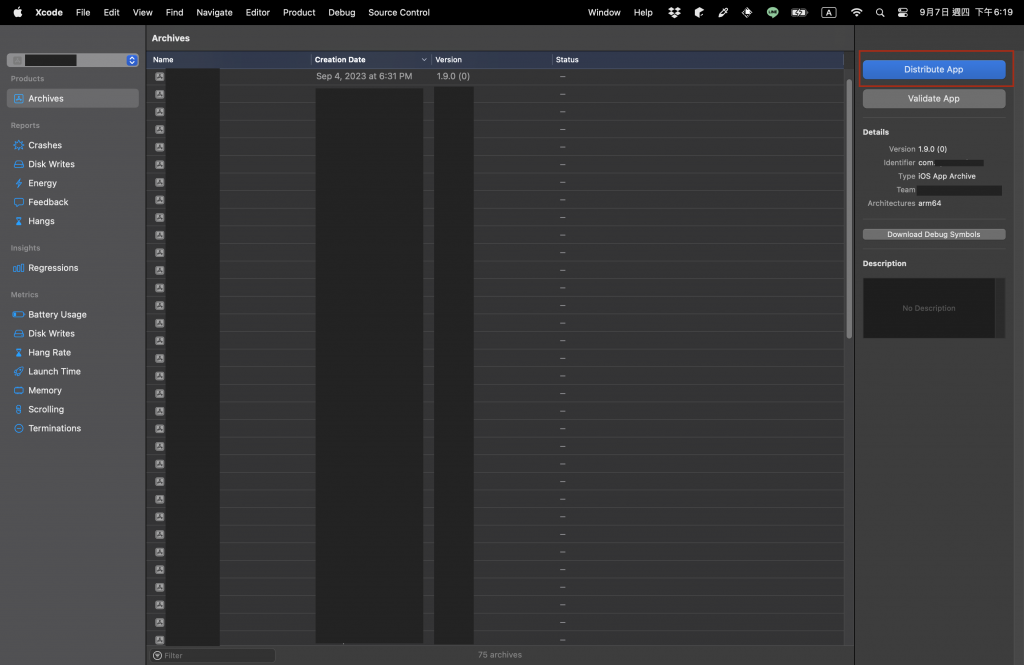Open the product selector dropdown

72,60
